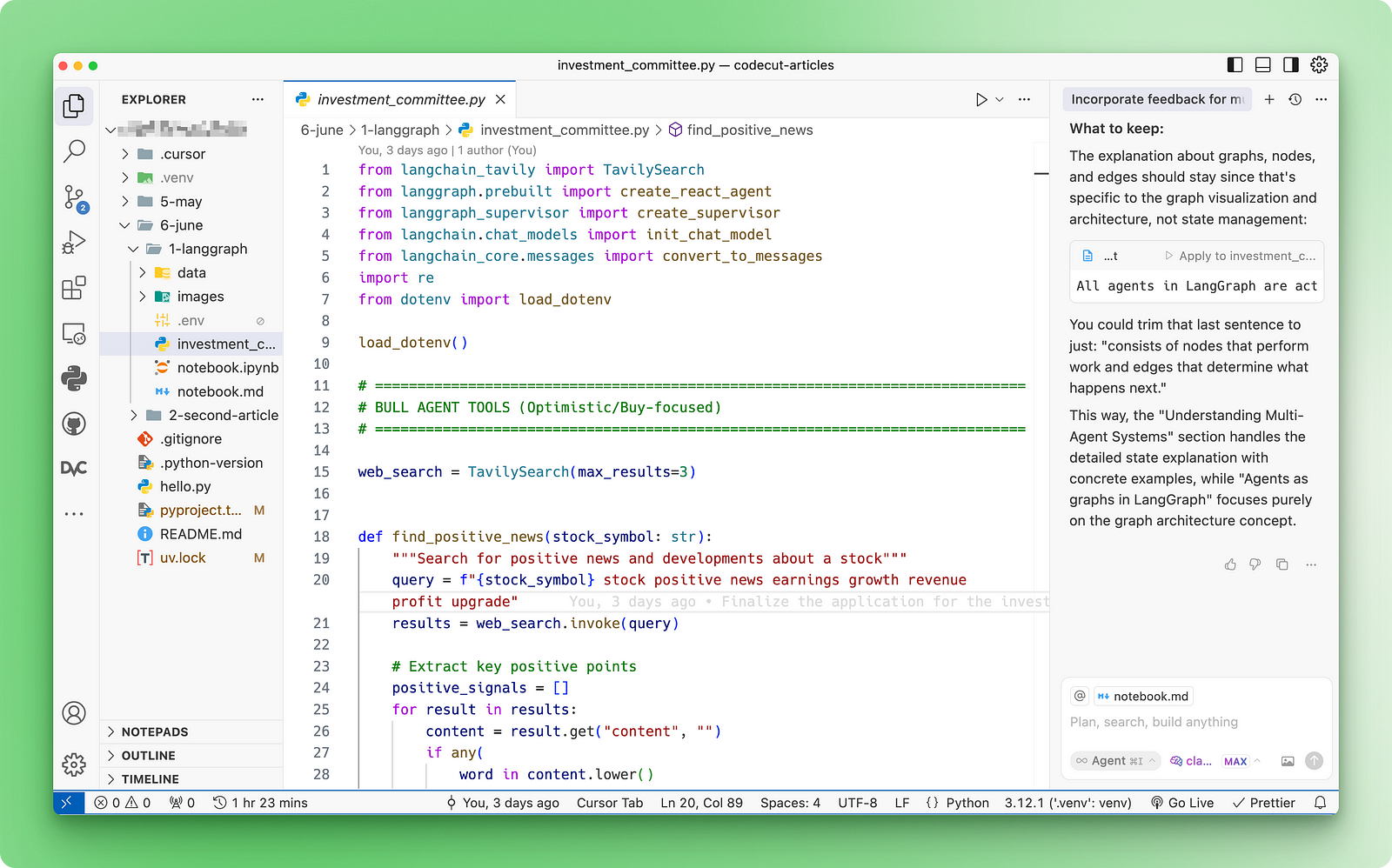Show chat history clock icon
Image resolution: width=1392 pixels, height=868 pixels.
(1295, 99)
